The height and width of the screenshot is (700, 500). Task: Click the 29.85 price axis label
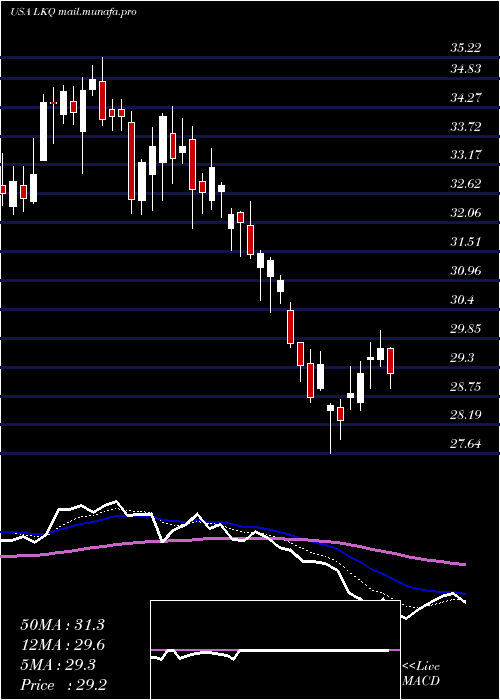click(x=466, y=329)
